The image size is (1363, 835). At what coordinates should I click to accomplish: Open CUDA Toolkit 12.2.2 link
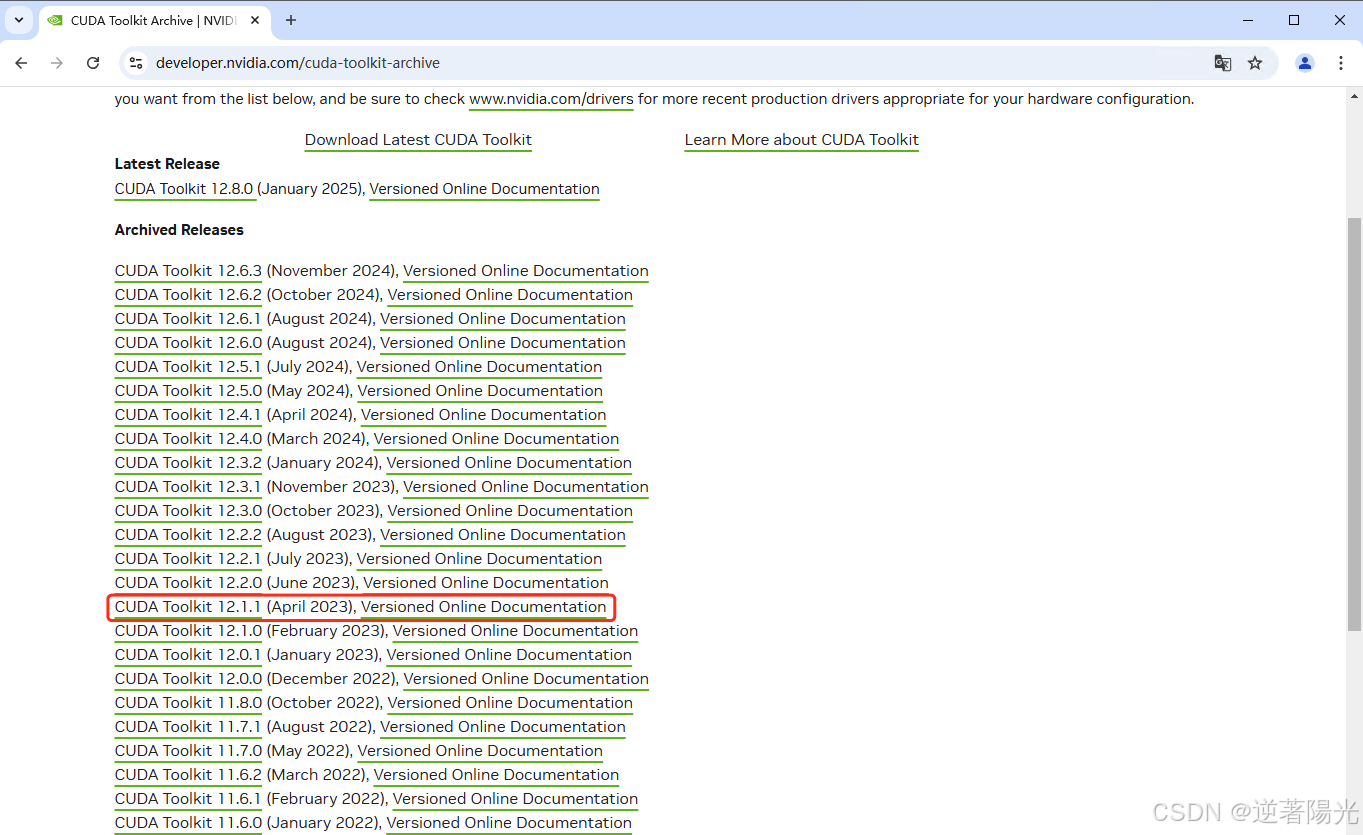click(x=188, y=535)
